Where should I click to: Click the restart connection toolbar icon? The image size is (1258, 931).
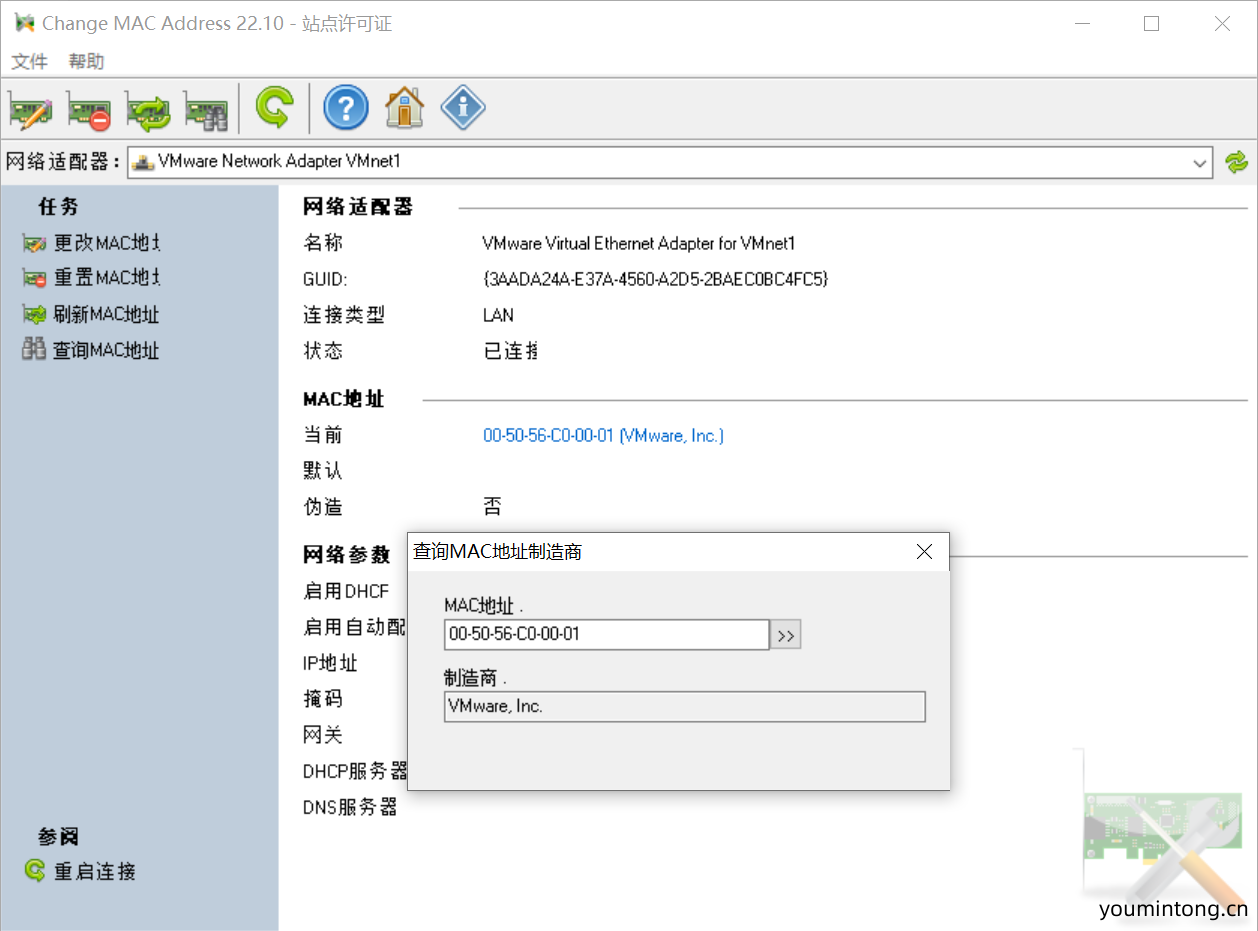[274, 107]
